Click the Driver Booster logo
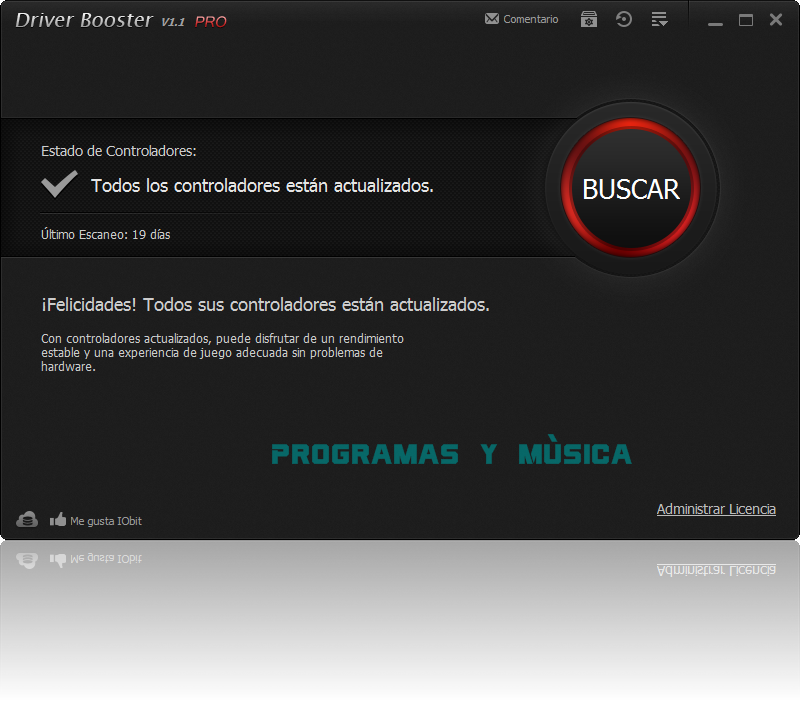The width and height of the screenshot is (800, 702). click(85, 19)
